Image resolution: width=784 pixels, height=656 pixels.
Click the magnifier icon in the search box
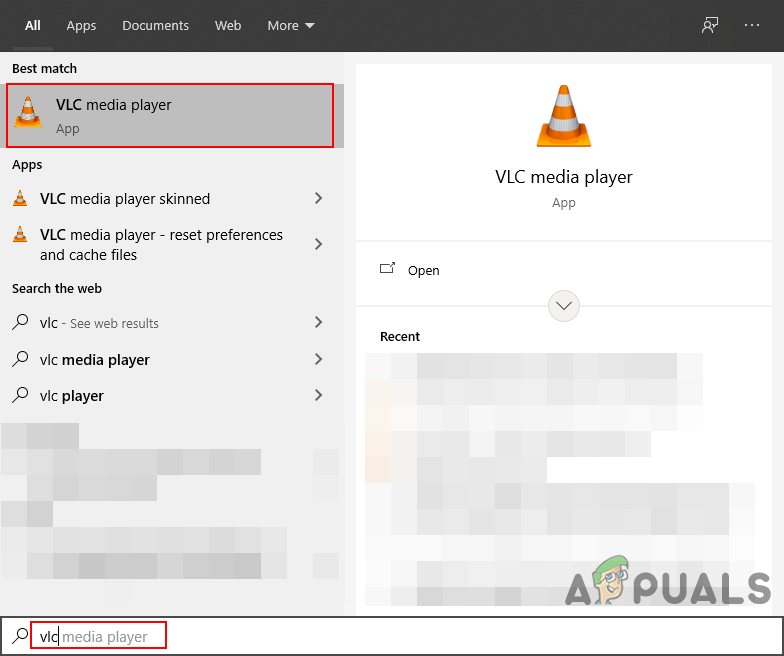pyautogui.click(x=20, y=636)
